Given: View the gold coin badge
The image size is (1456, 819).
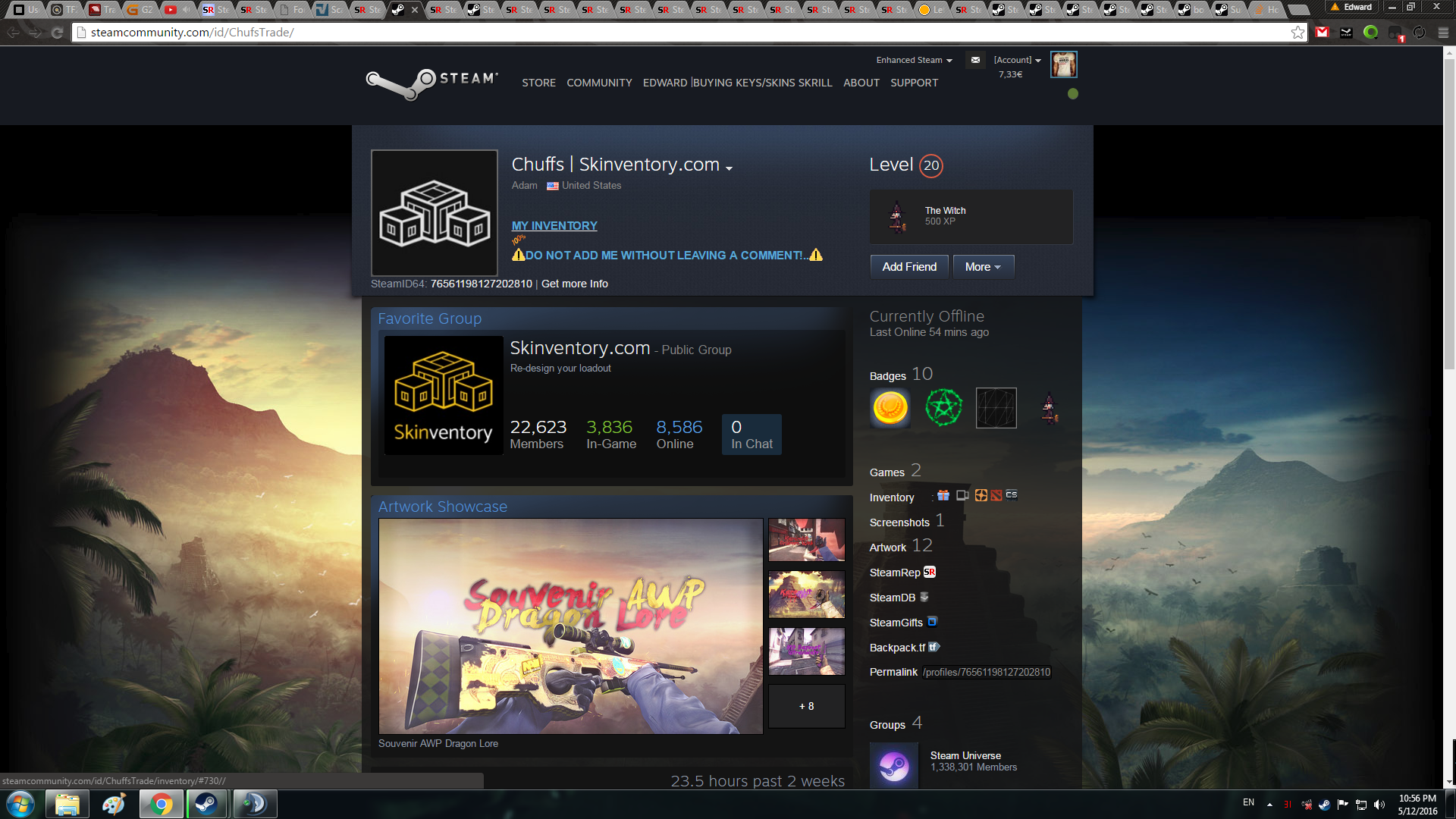Looking at the screenshot, I should (x=890, y=408).
